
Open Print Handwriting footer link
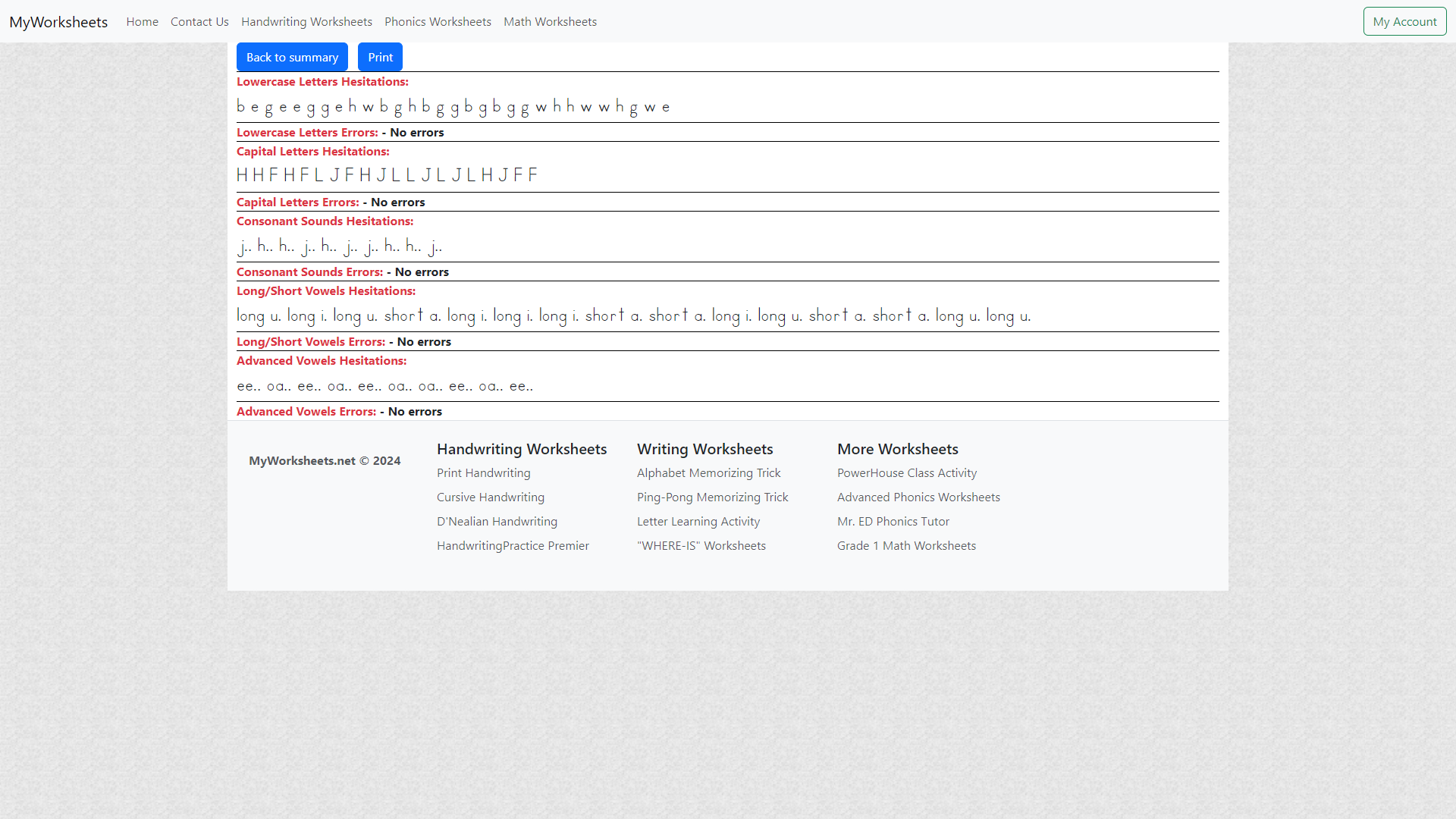(x=484, y=473)
